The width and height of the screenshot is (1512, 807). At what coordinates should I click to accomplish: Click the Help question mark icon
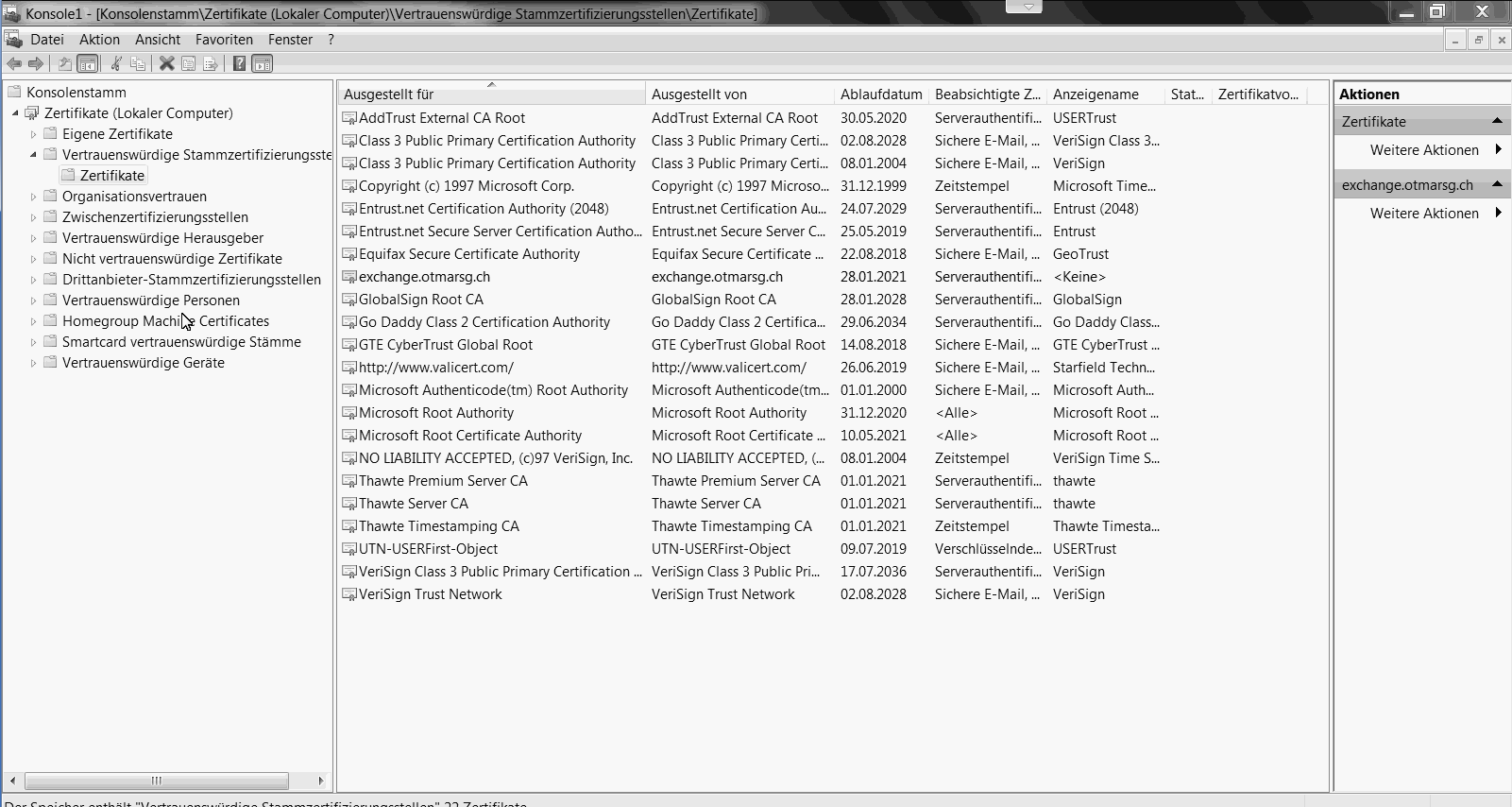[x=239, y=63]
